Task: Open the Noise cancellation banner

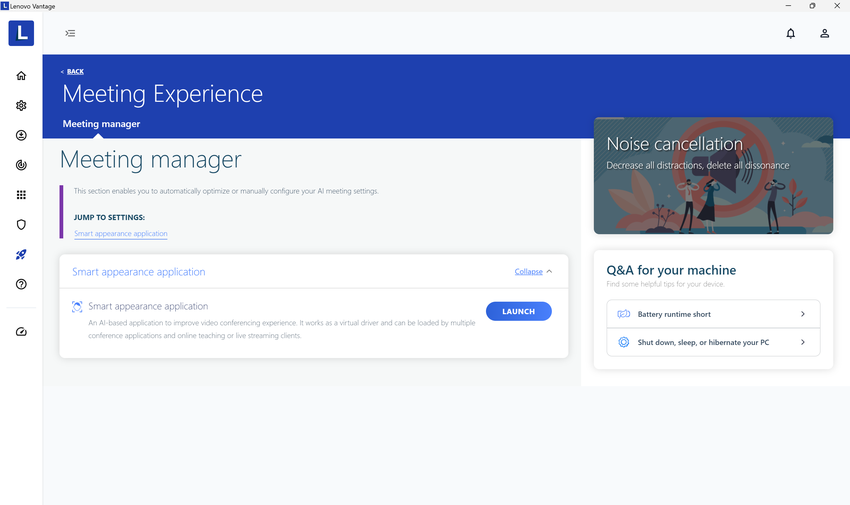Action: pos(713,176)
